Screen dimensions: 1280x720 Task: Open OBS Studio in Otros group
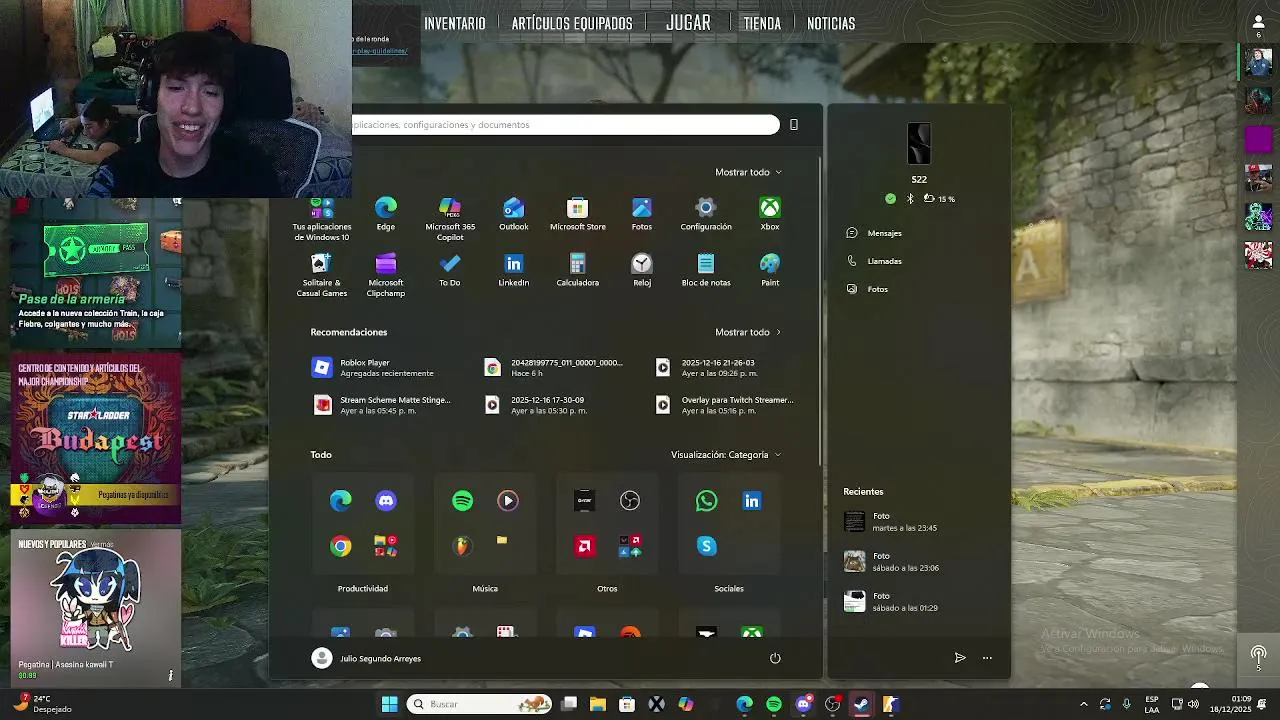pos(629,500)
